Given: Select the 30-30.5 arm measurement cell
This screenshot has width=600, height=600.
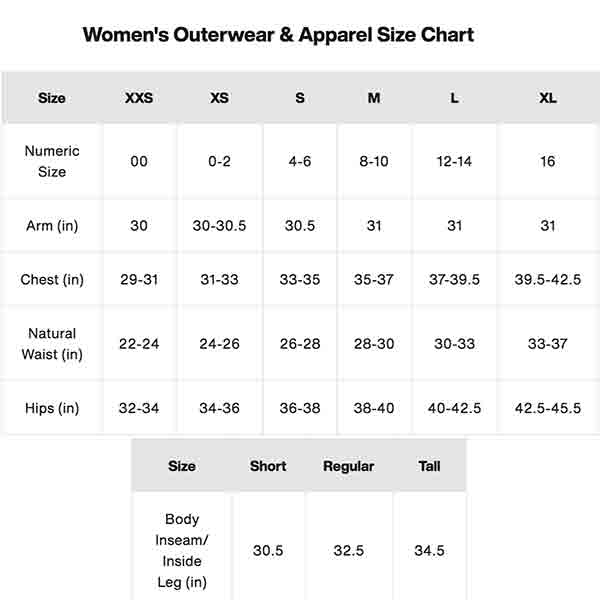Looking at the screenshot, I should pyautogui.click(x=219, y=226).
